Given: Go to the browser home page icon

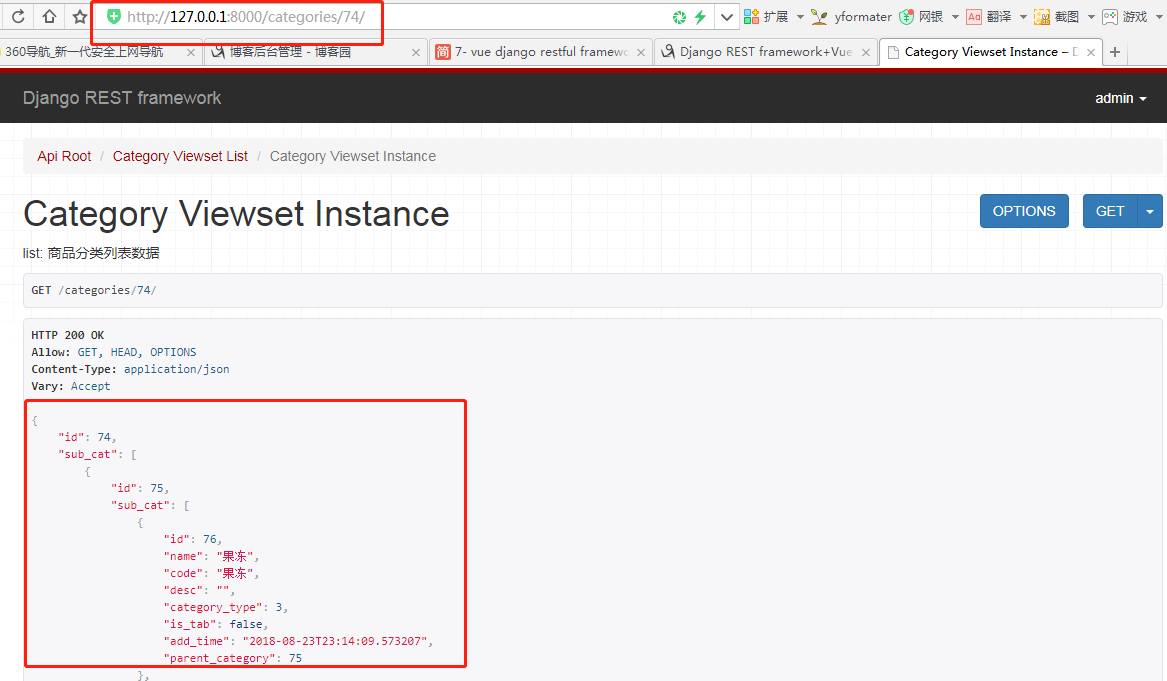Looking at the screenshot, I should tap(49, 16).
